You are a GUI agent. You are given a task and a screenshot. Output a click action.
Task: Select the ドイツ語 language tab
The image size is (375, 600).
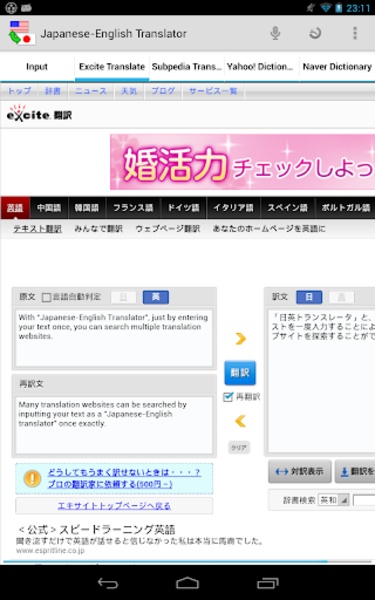point(184,208)
